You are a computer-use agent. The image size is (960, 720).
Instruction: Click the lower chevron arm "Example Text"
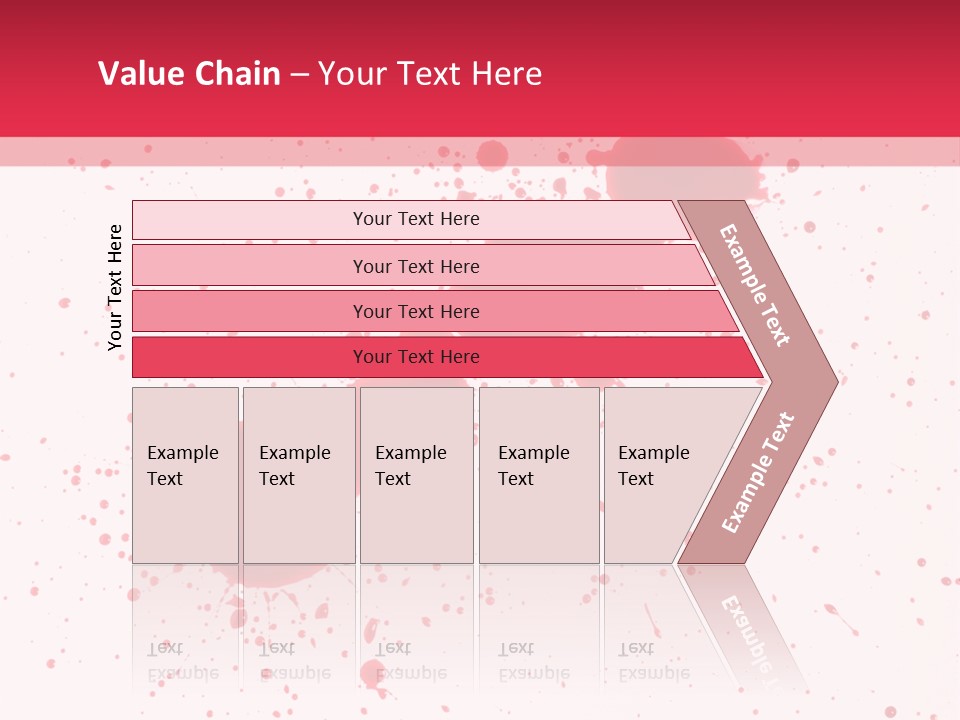(x=759, y=472)
